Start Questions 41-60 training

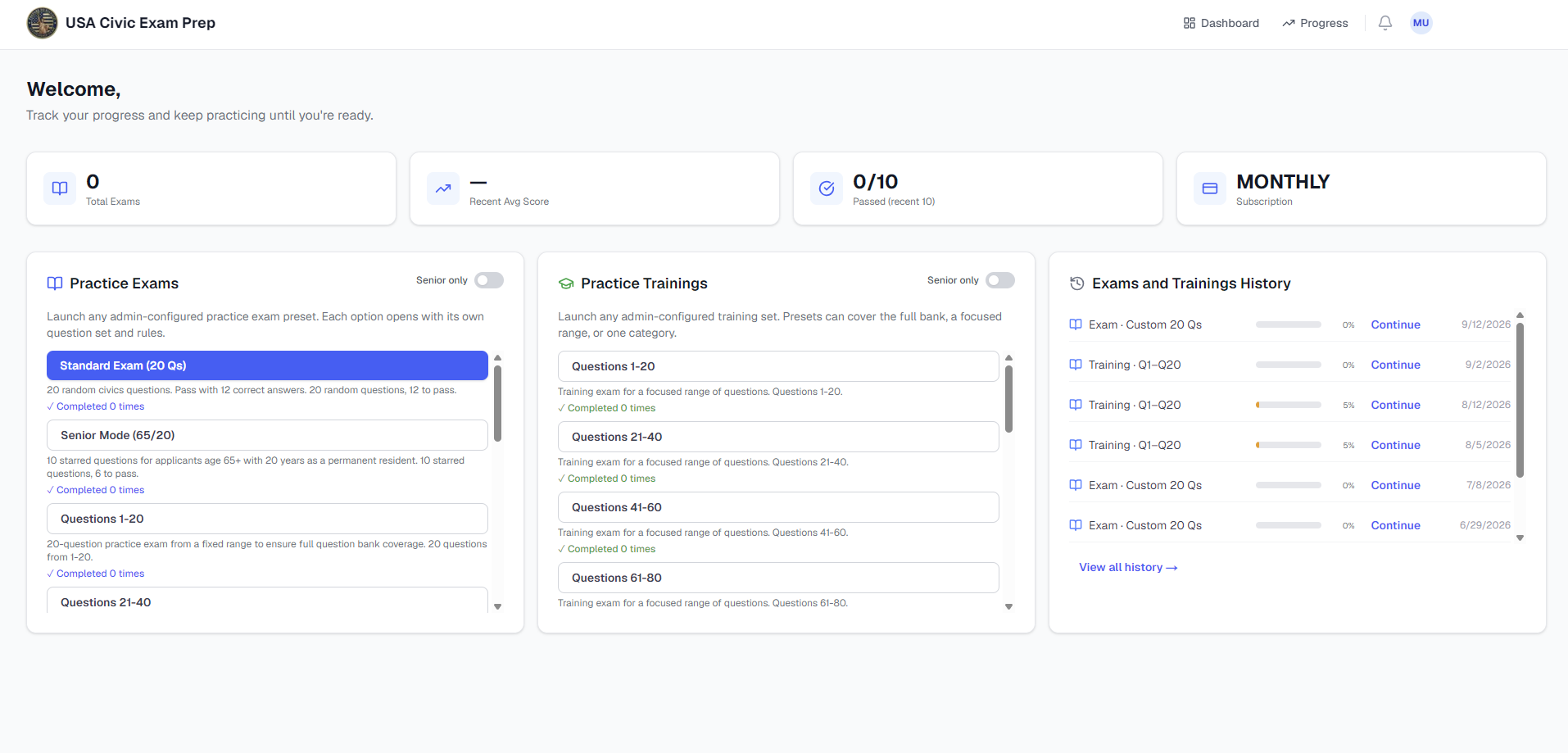tap(778, 507)
